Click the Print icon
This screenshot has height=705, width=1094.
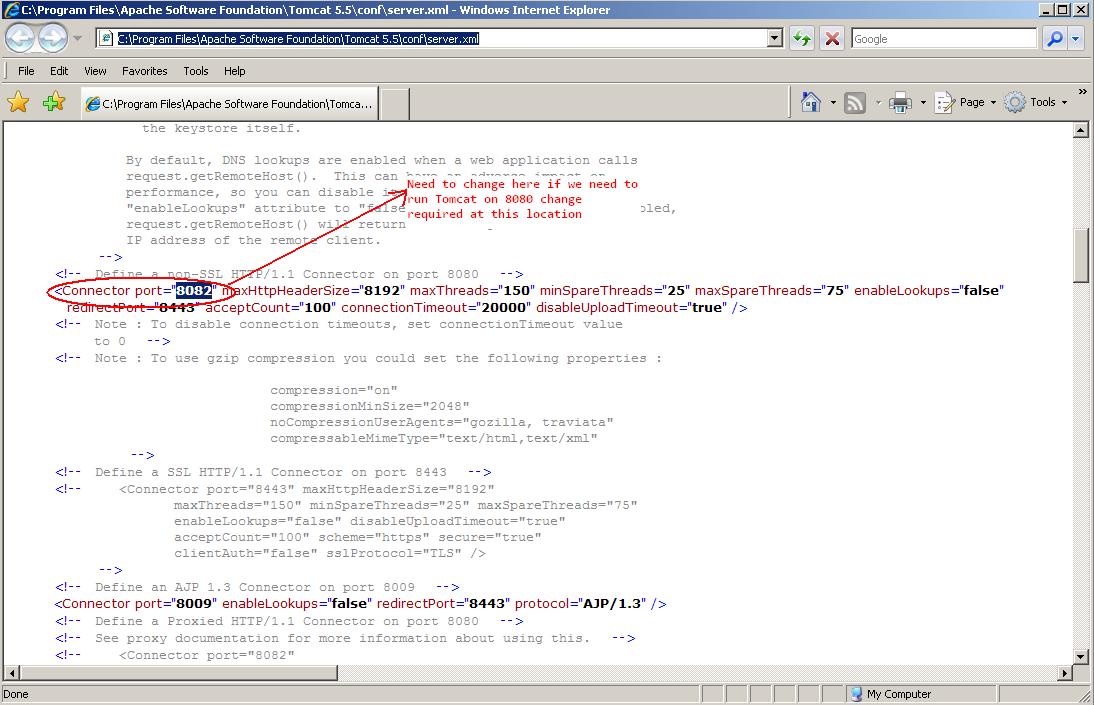(900, 103)
